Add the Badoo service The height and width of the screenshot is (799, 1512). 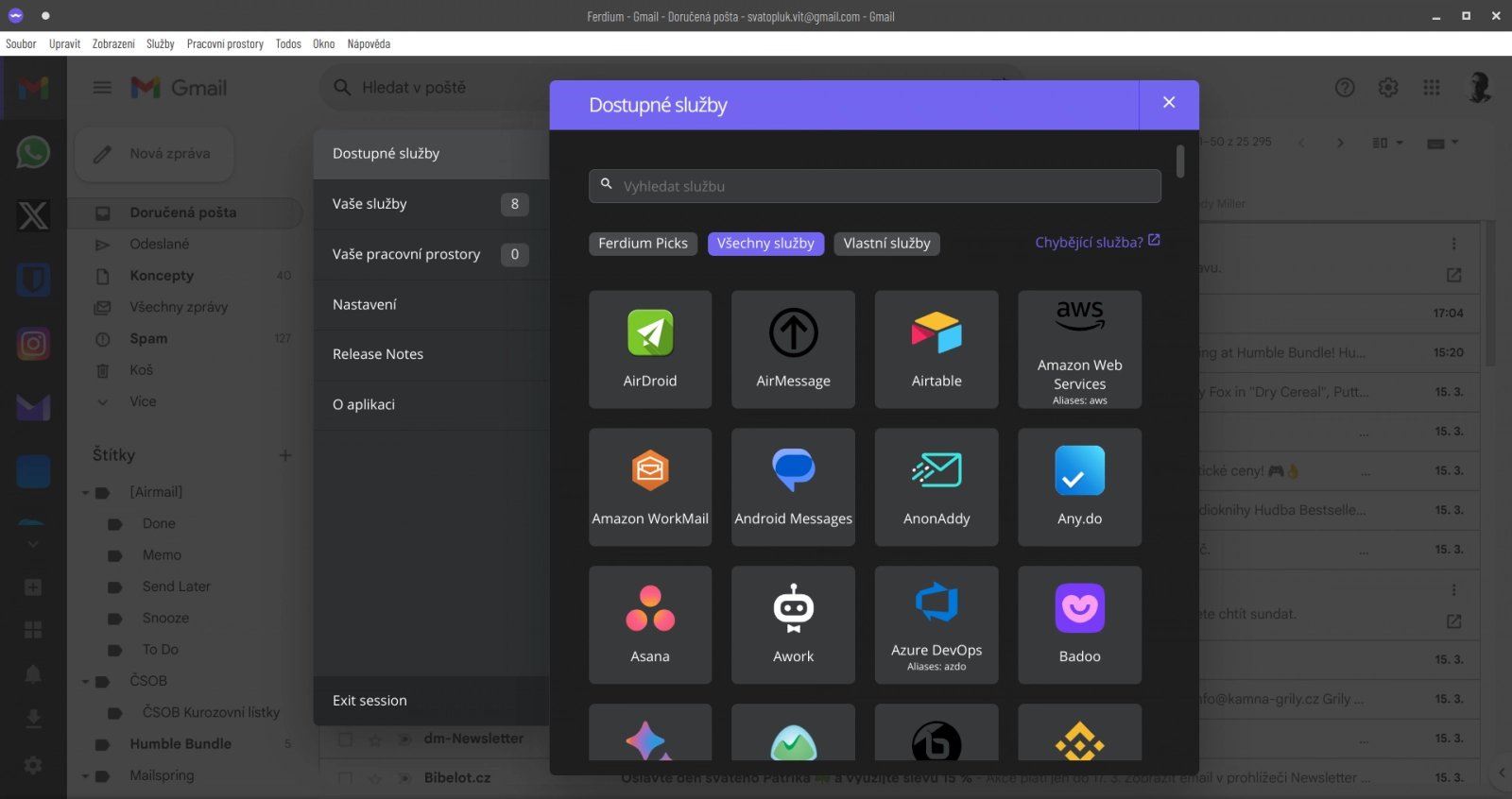pyautogui.click(x=1079, y=625)
